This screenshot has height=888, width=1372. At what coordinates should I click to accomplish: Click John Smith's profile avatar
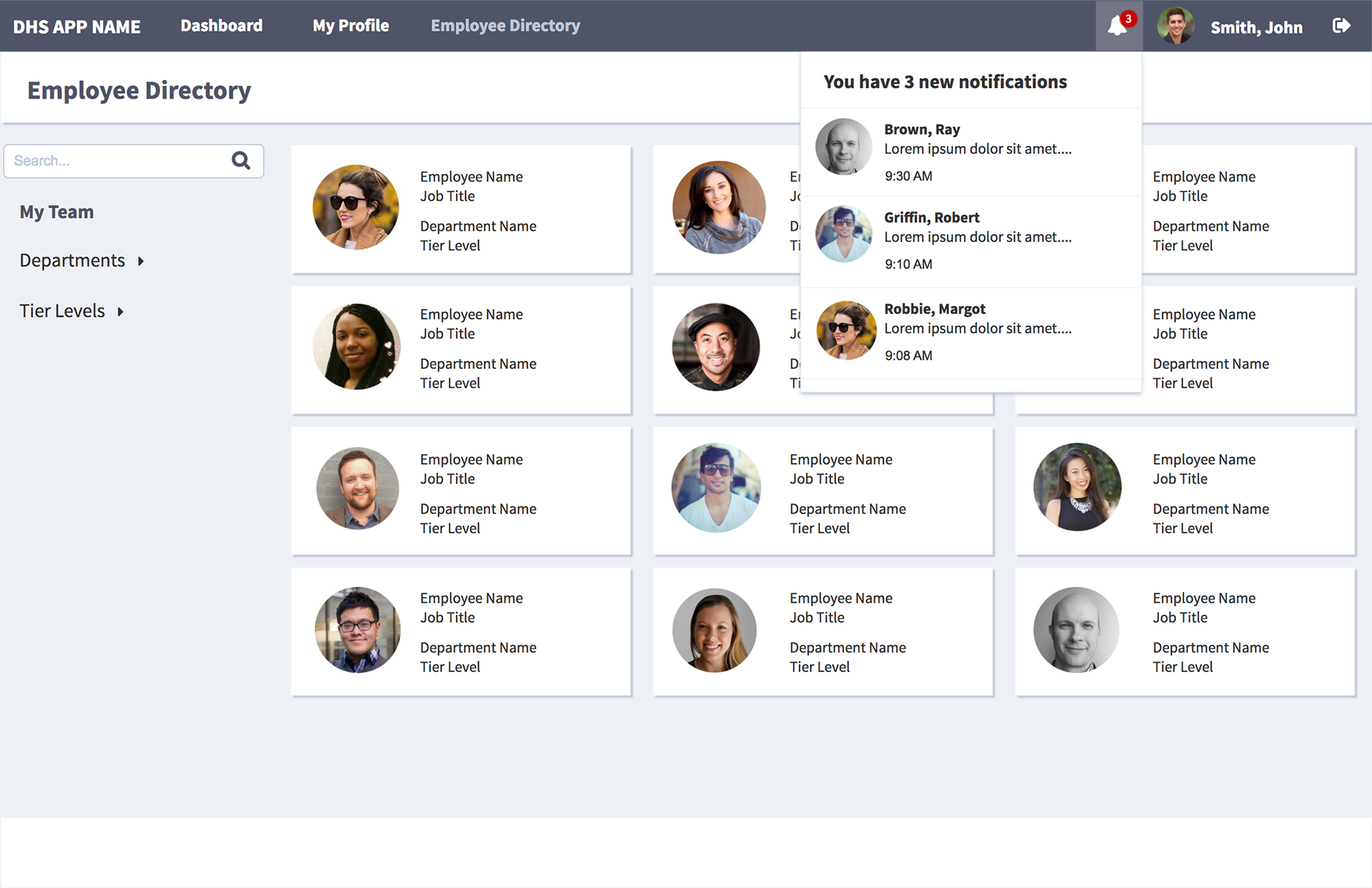point(1175,26)
